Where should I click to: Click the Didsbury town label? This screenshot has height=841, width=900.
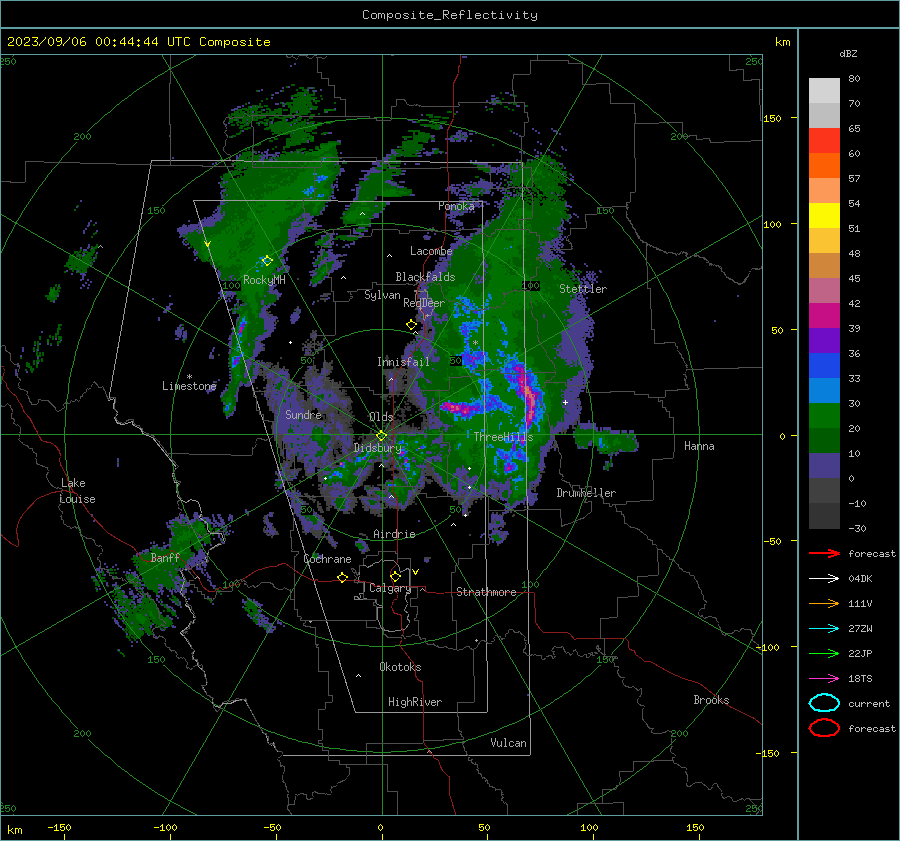click(x=378, y=448)
